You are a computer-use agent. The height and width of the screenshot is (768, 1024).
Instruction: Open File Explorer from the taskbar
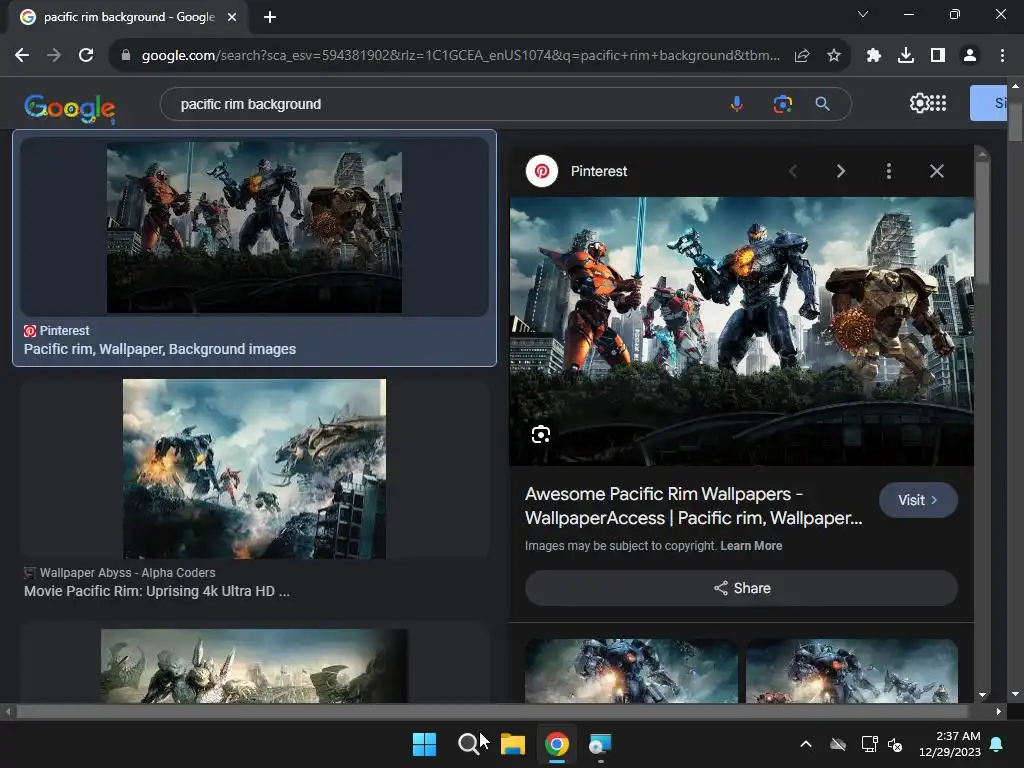[x=513, y=744]
